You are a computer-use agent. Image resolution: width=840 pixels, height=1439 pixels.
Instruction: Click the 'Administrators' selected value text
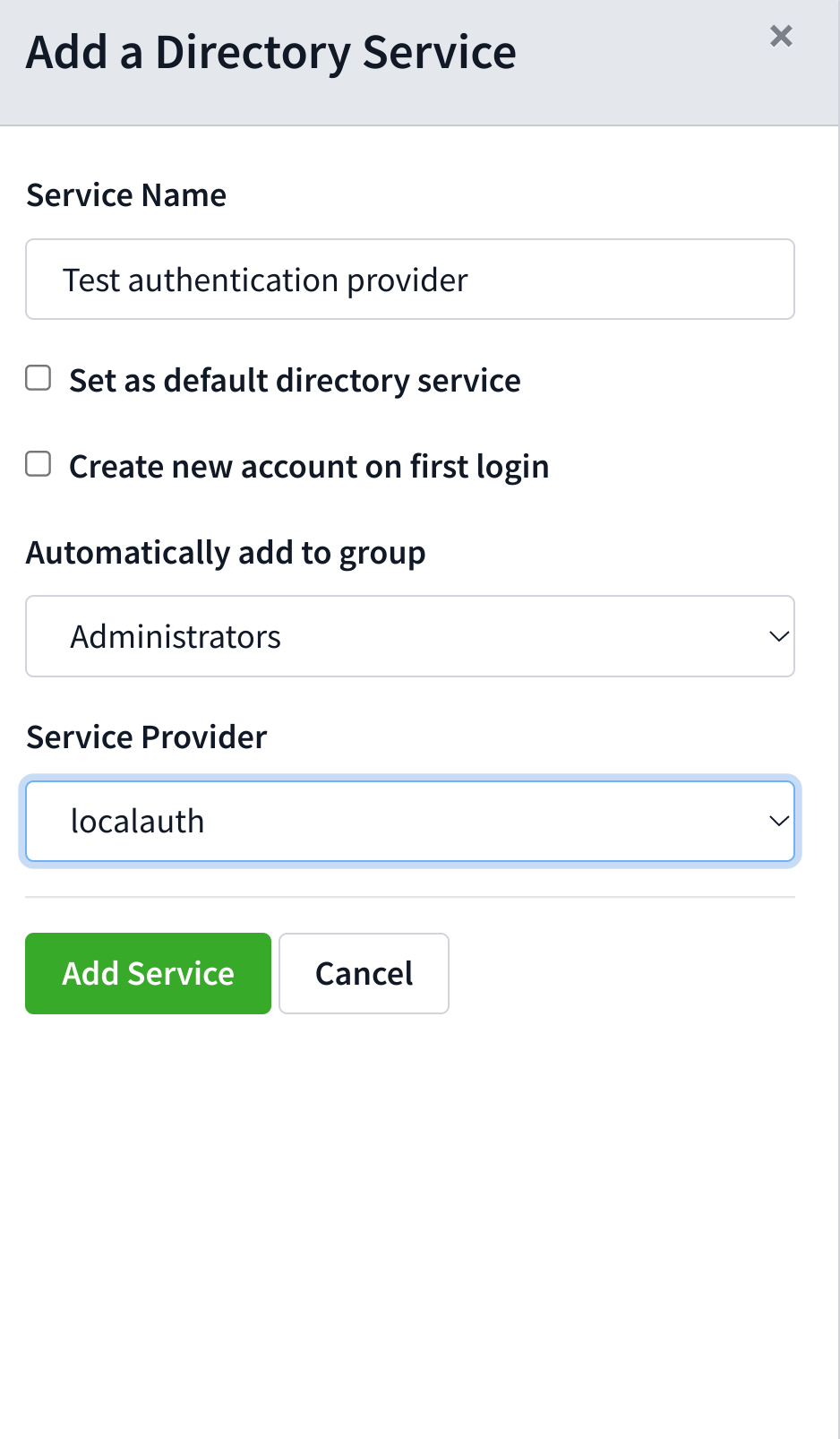(176, 637)
